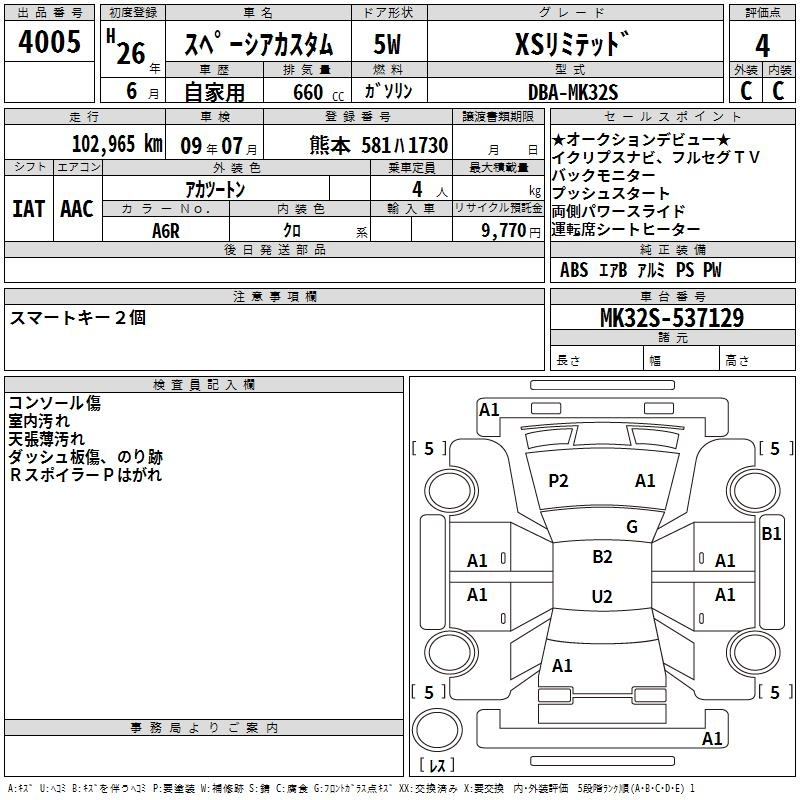This screenshot has width=800, height=800.
Task: Click the model name スペーシアカスタム
Action: coord(260,45)
